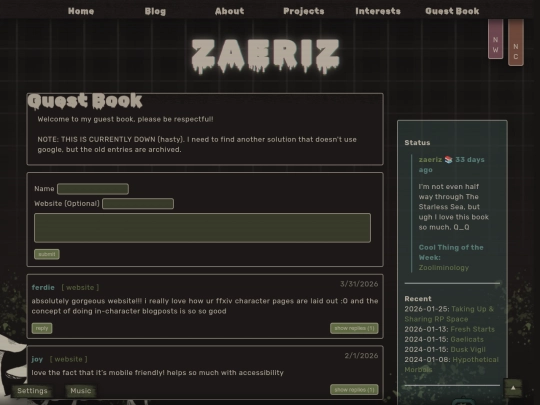
Task: Submit the guest book entry
Action: [x=47, y=254]
